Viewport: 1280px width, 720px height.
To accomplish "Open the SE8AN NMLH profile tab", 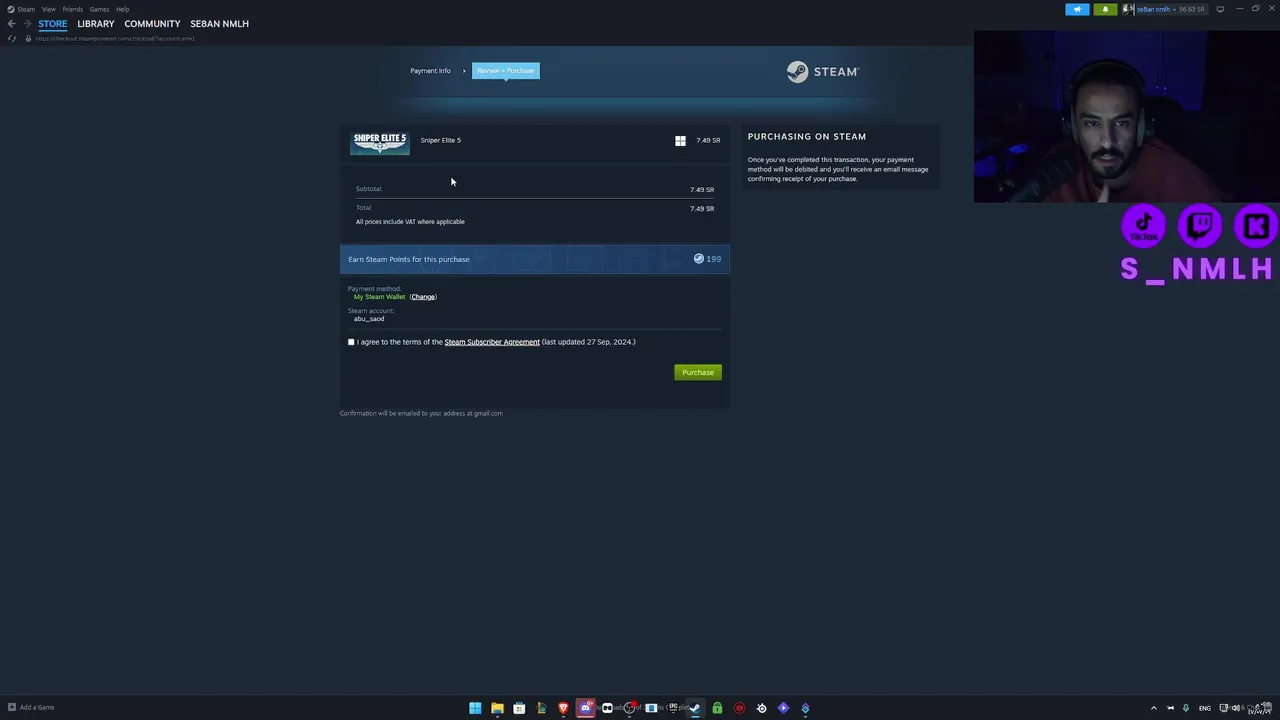I will pyautogui.click(x=219, y=24).
